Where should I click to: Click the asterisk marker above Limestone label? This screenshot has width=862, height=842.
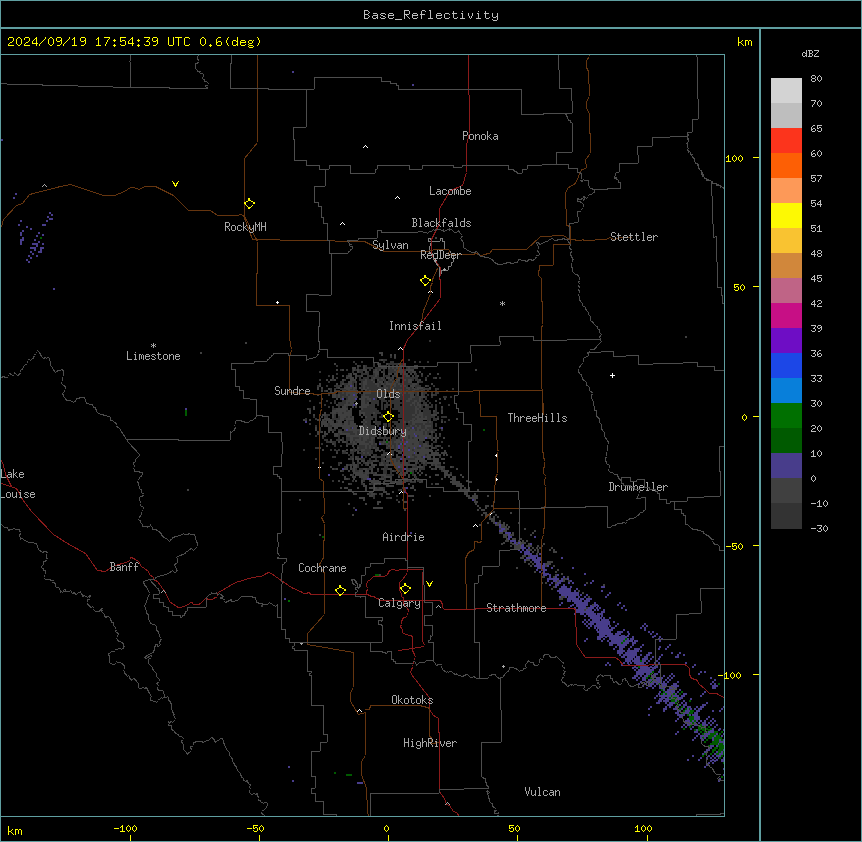153,346
